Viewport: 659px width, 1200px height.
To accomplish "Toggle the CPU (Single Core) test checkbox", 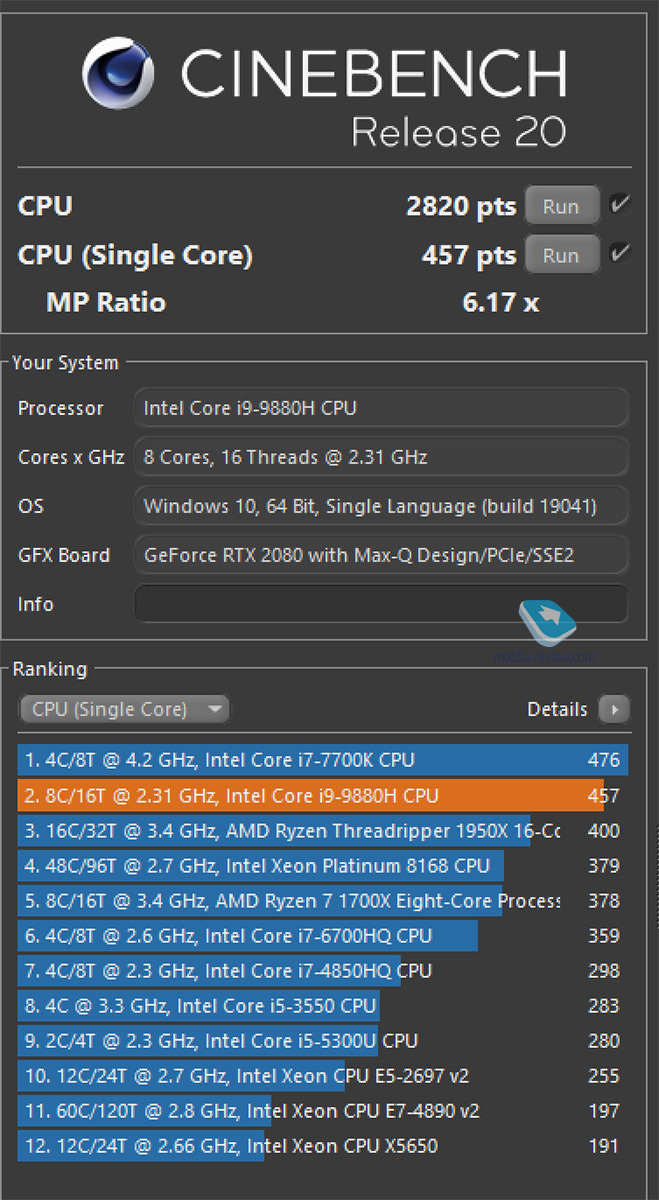I will click(620, 254).
